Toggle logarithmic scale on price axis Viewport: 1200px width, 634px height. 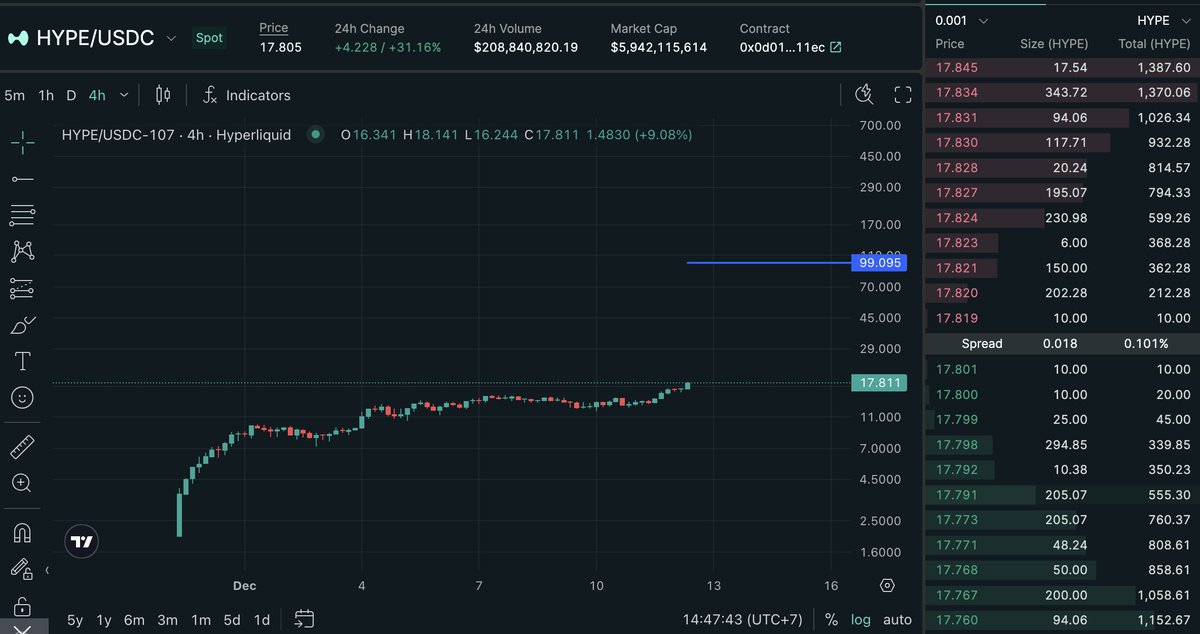tap(861, 619)
